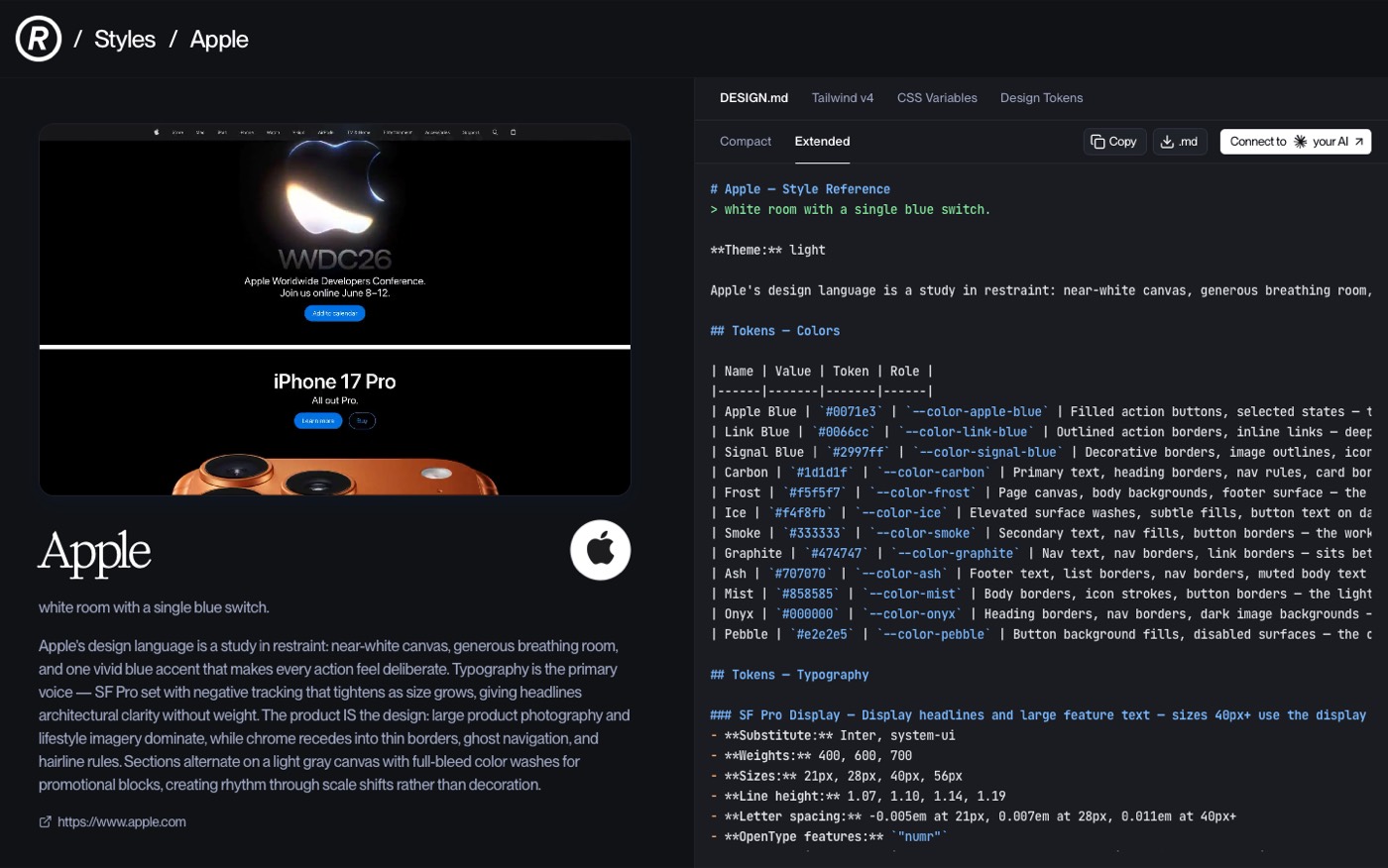Click the hex value #f5f5f7
The image size is (1388, 868).
pyautogui.click(x=815, y=492)
